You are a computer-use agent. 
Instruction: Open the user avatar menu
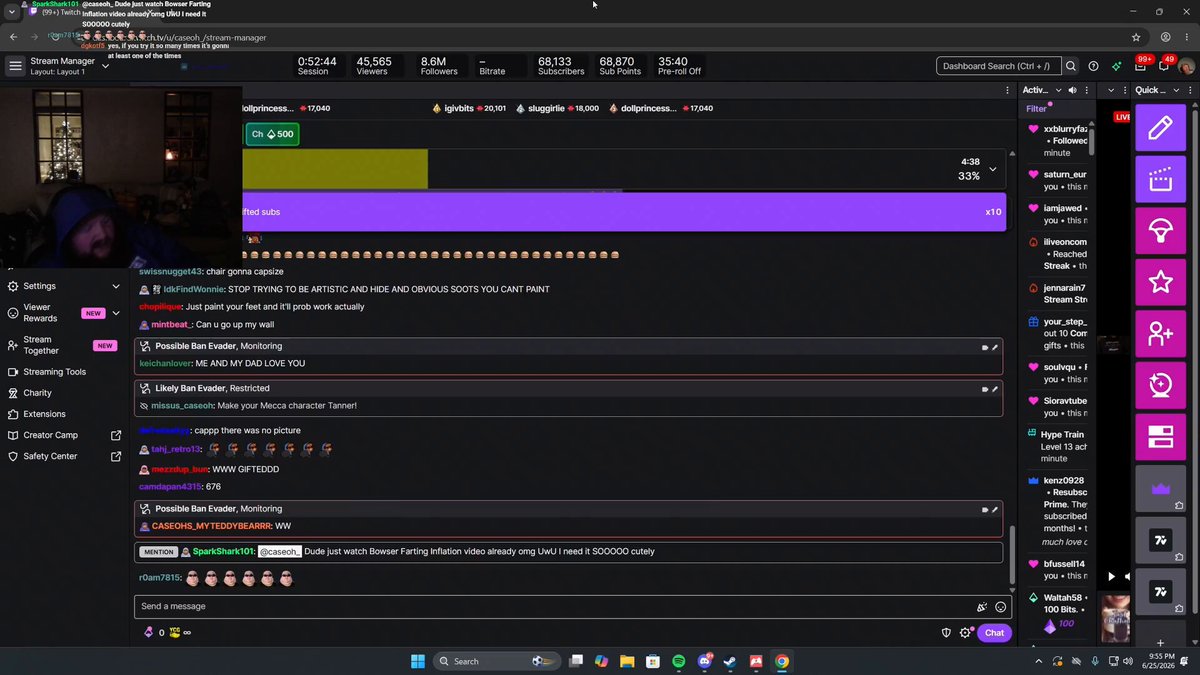pyautogui.click(x=1187, y=66)
